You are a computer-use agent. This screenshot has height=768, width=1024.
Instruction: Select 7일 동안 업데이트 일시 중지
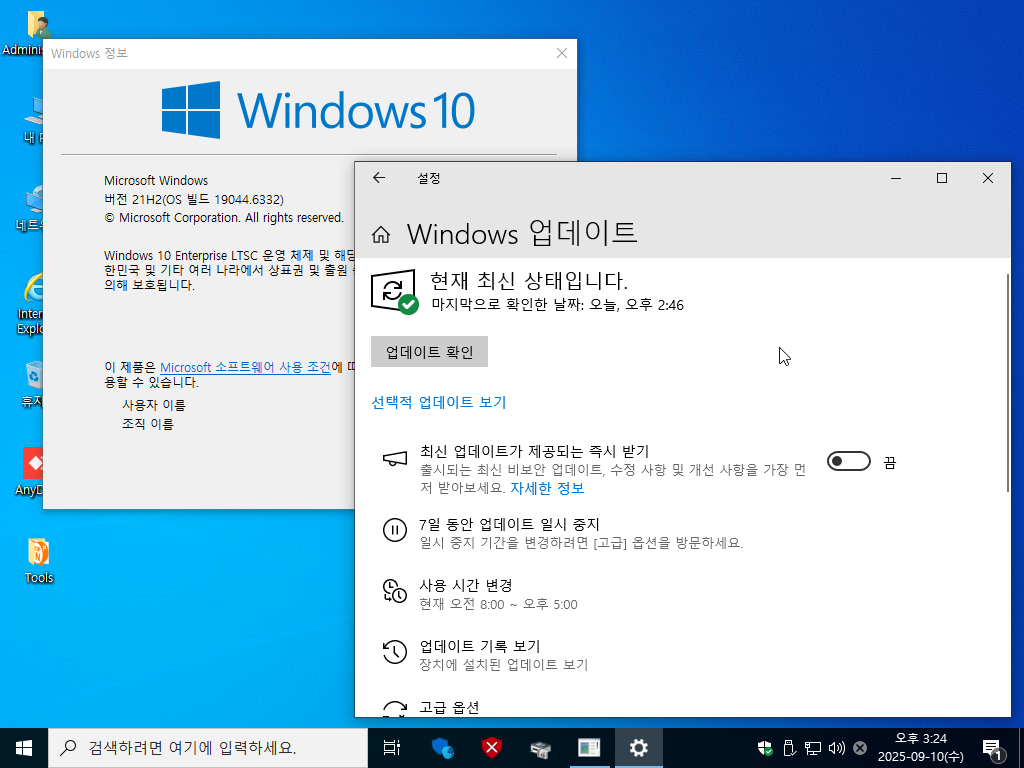click(509, 524)
